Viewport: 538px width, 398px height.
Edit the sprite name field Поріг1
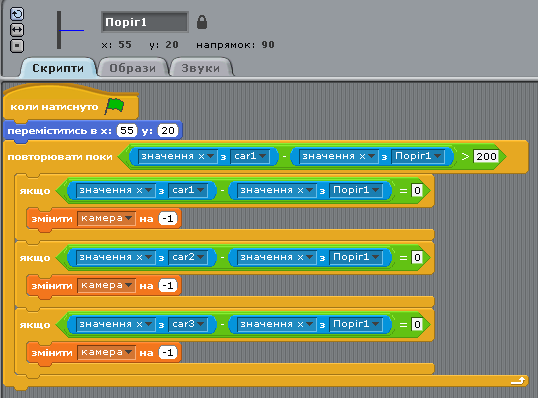click(x=145, y=22)
